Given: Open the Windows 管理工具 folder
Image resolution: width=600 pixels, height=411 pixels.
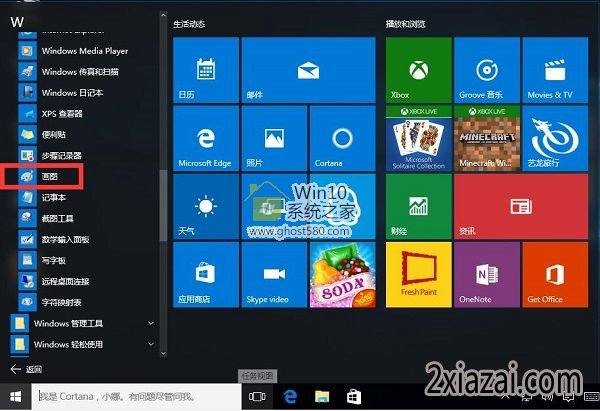Looking at the screenshot, I should point(83,323).
